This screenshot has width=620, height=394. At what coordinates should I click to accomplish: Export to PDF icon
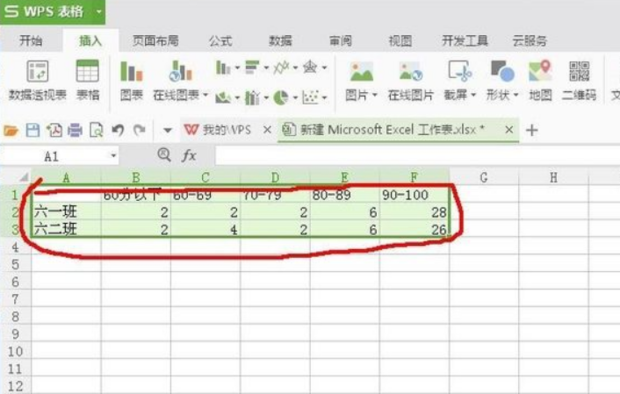(54, 130)
